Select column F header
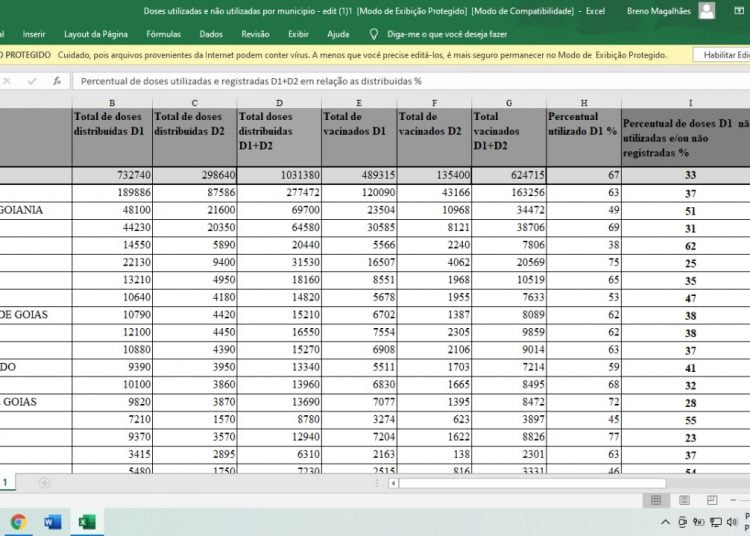The image size is (750, 536). pyautogui.click(x=434, y=103)
